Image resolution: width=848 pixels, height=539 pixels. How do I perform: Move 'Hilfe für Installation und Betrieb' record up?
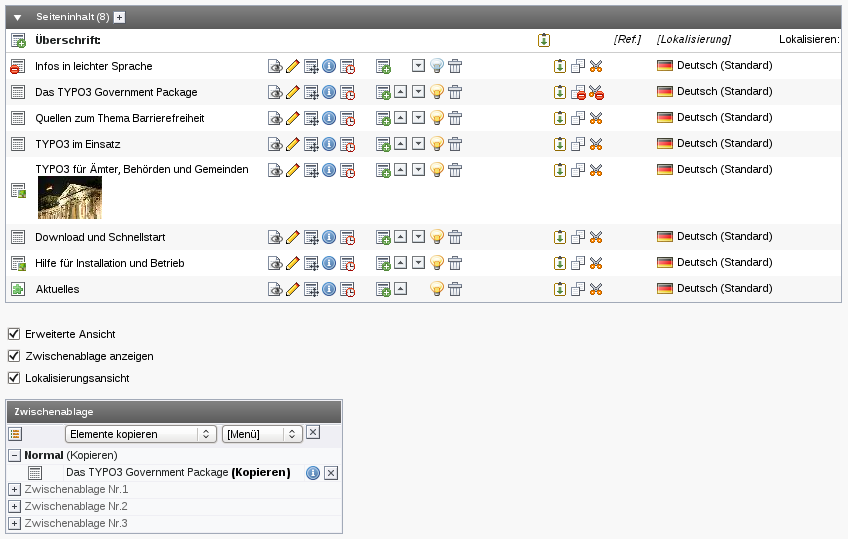pos(400,264)
